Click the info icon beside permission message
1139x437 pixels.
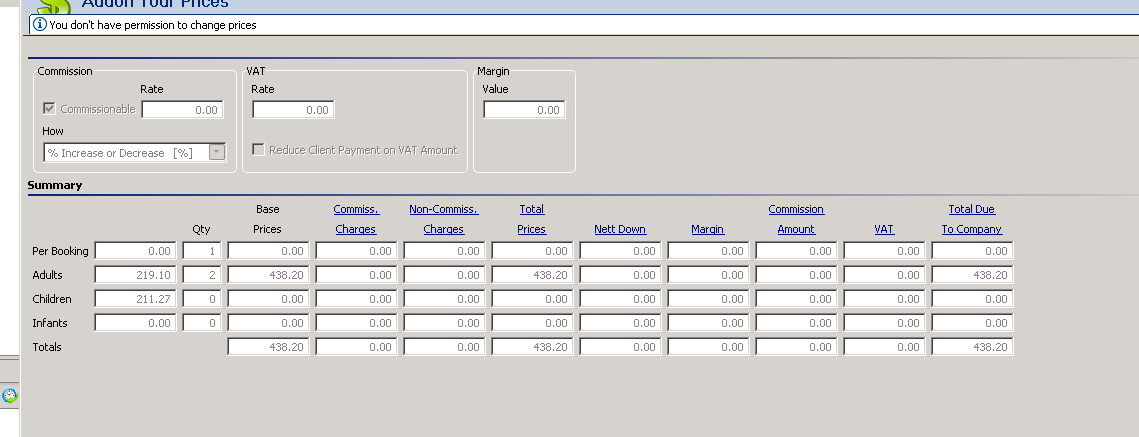tap(41, 25)
